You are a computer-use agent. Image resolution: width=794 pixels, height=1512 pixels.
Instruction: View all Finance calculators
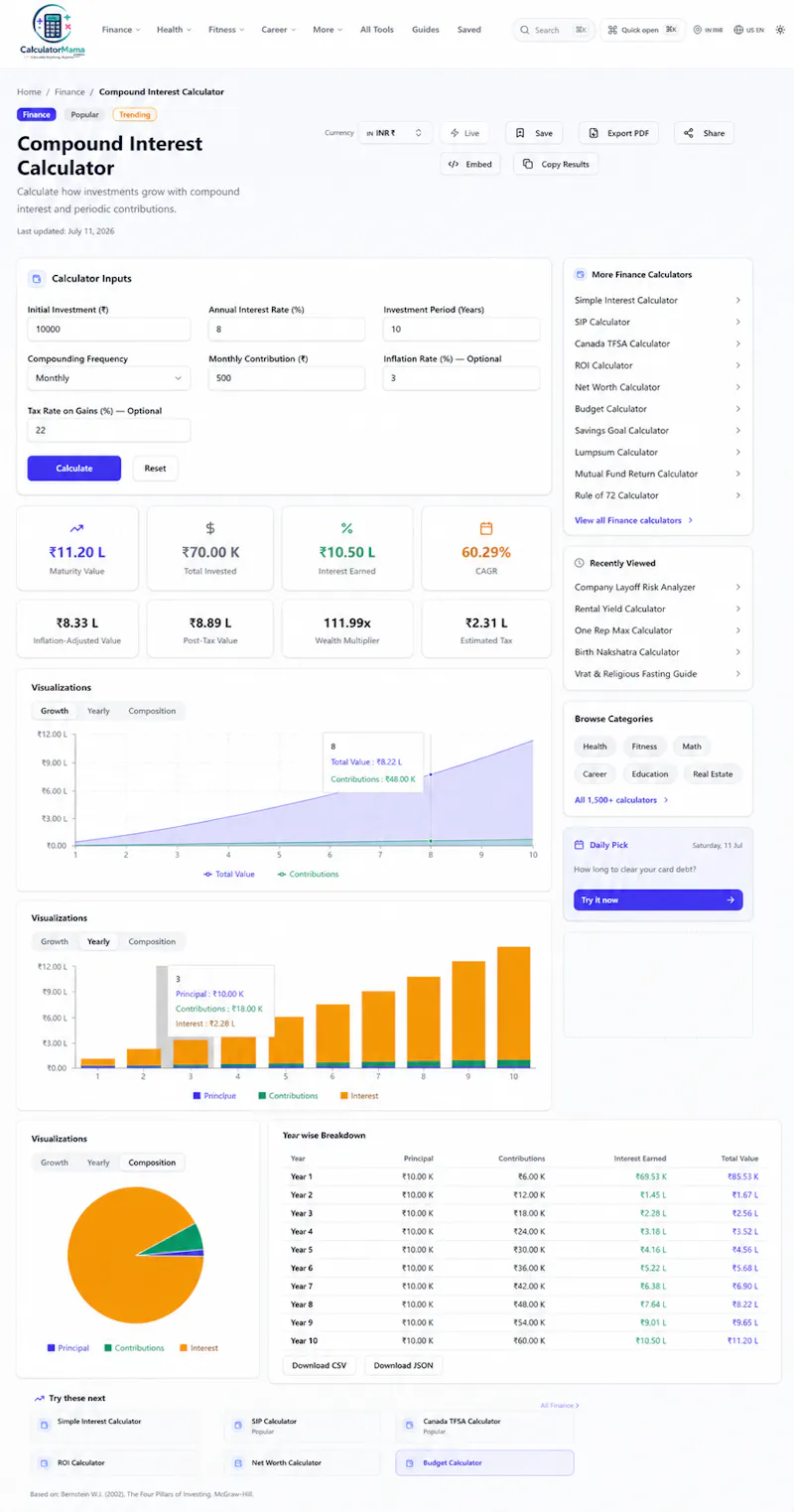(633, 520)
